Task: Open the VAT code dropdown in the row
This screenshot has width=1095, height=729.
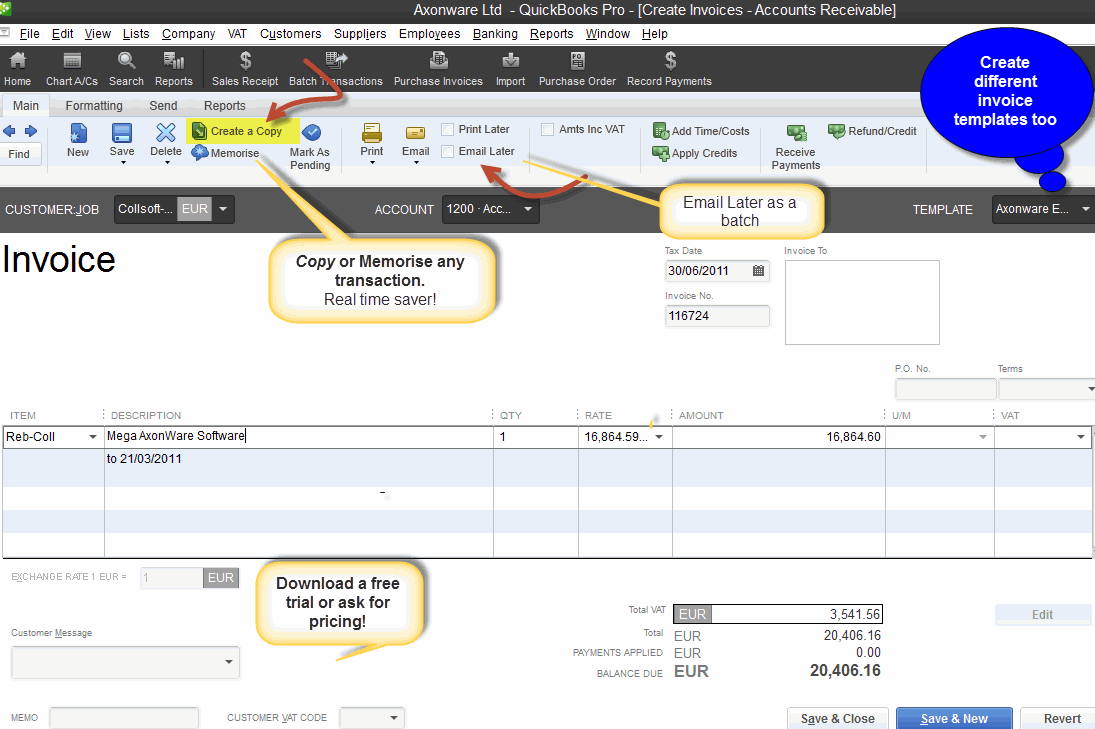Action: point(1081,437)
